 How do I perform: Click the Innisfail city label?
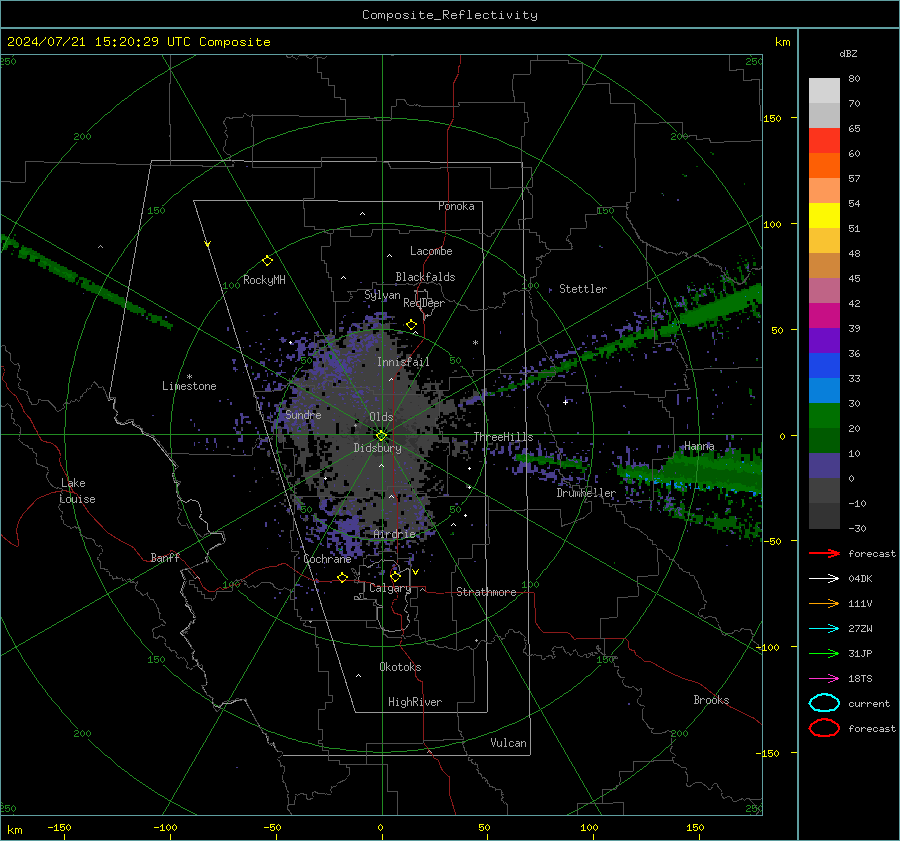[x=403, y=362]
